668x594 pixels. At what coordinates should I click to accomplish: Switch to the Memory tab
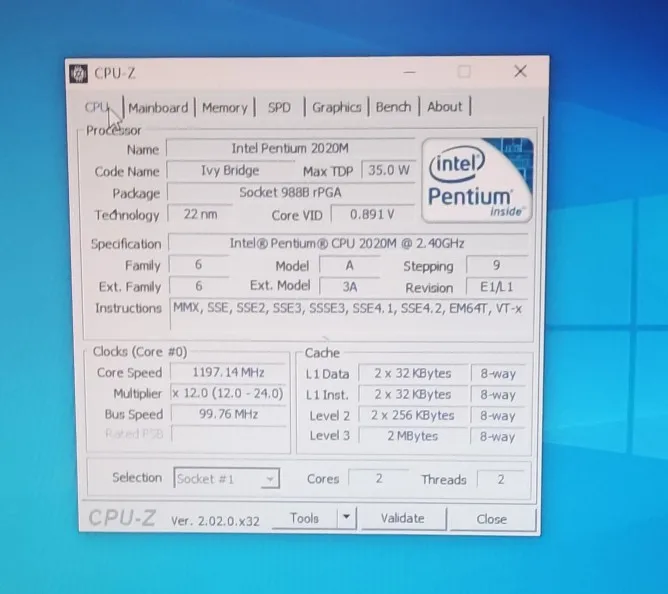[x=225, y=107]
